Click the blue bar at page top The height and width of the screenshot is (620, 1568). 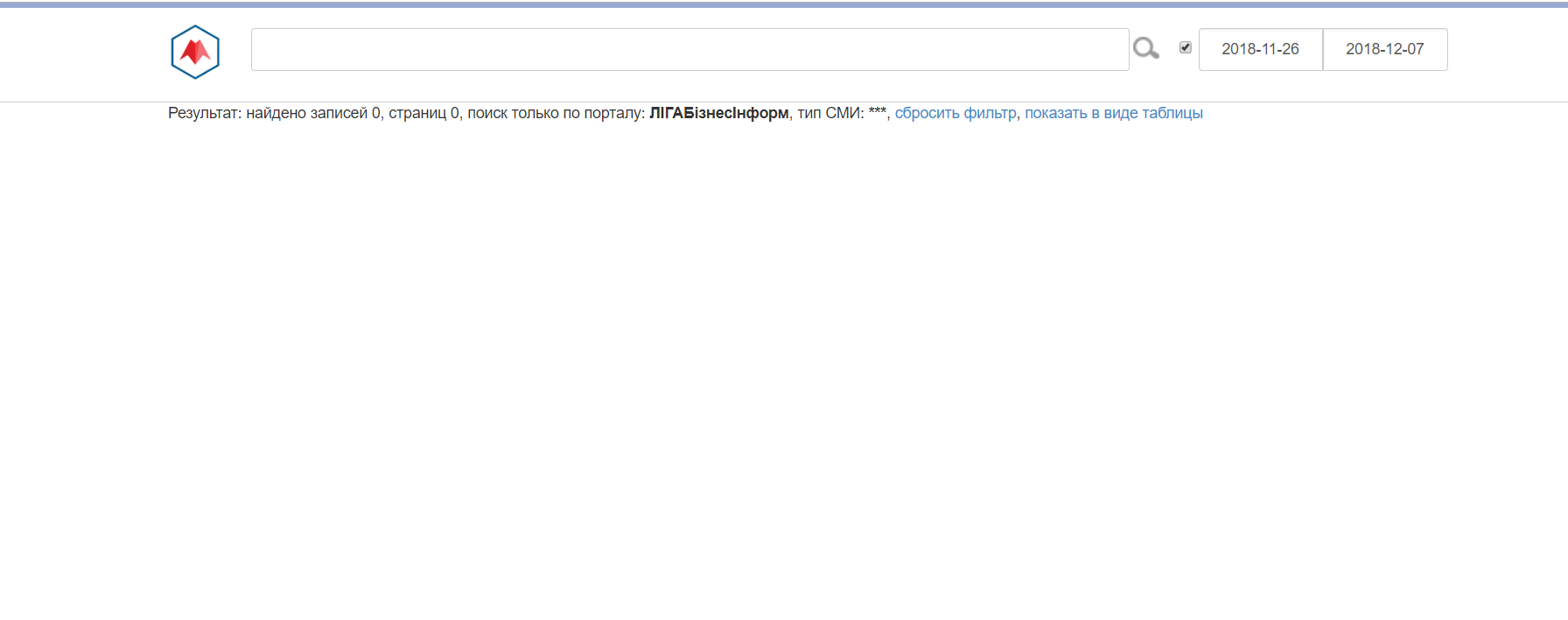tap(784, 4)
